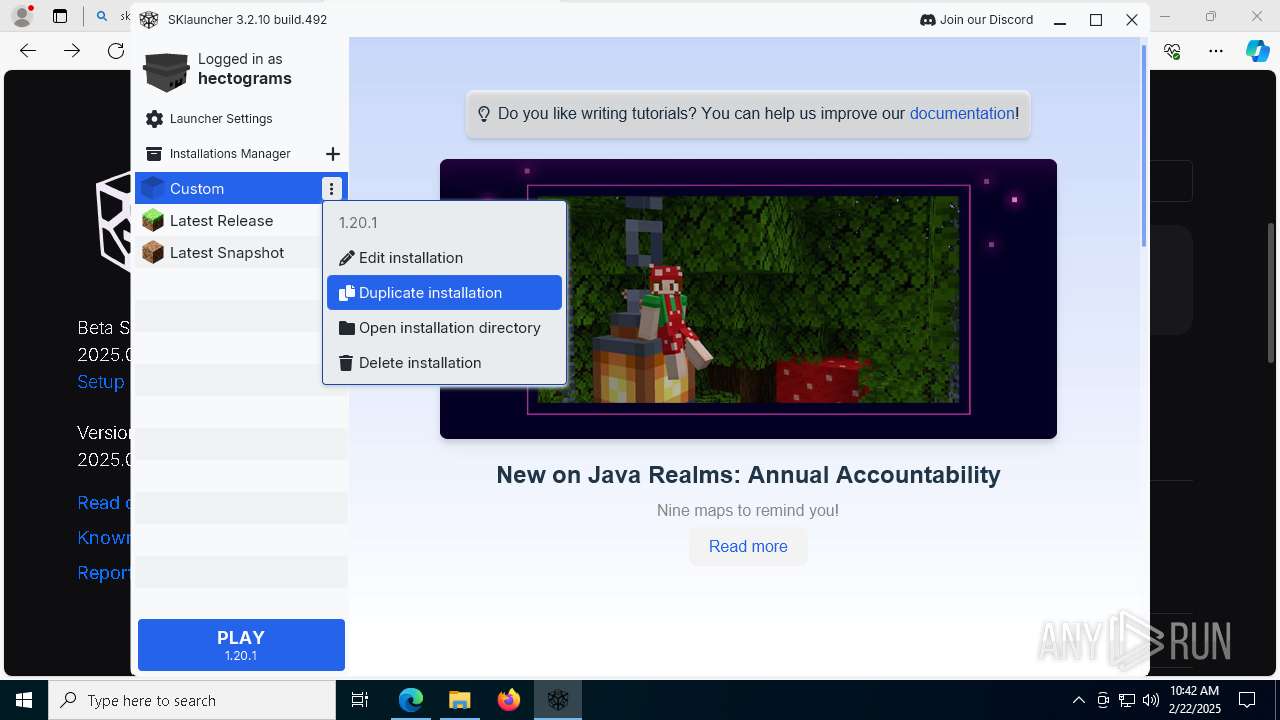The width and height of the screenshot is (1280, 720).
Task: Click the PLAY 1.20.1 button
Action: (241, 645)
